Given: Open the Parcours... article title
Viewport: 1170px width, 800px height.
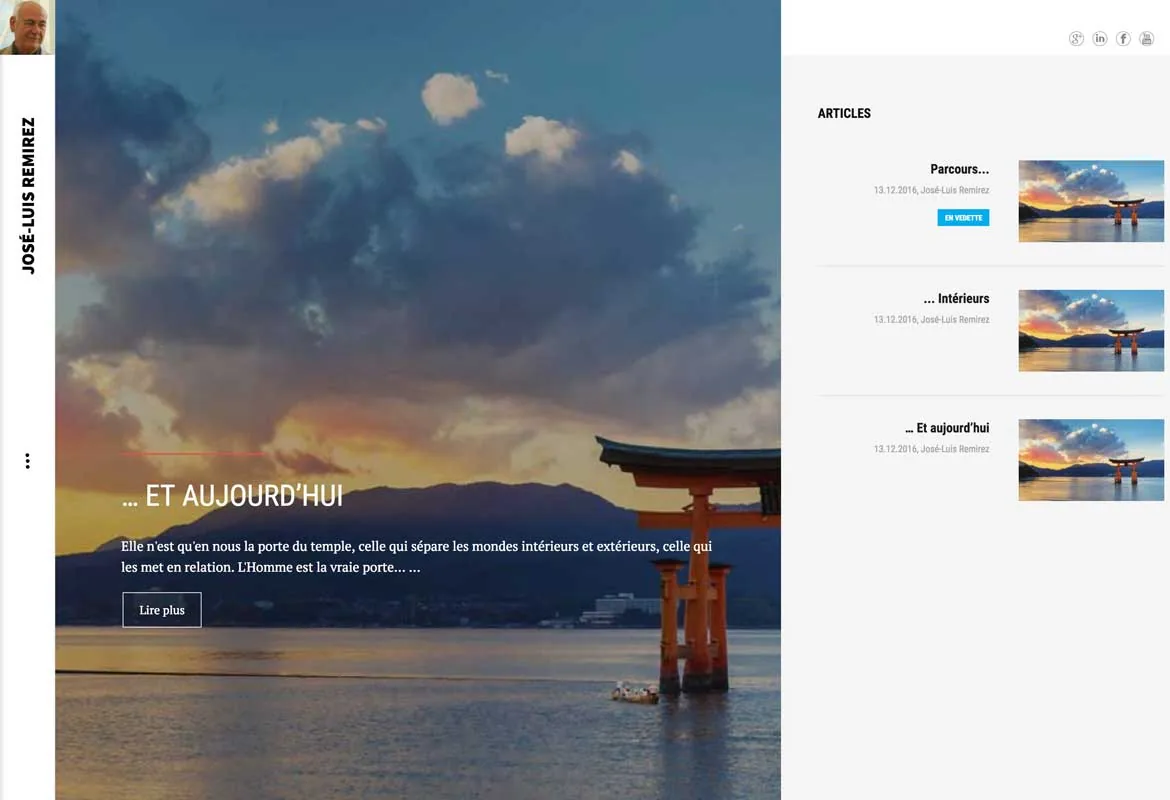Looking at the screenshot, I should point(960,169).
